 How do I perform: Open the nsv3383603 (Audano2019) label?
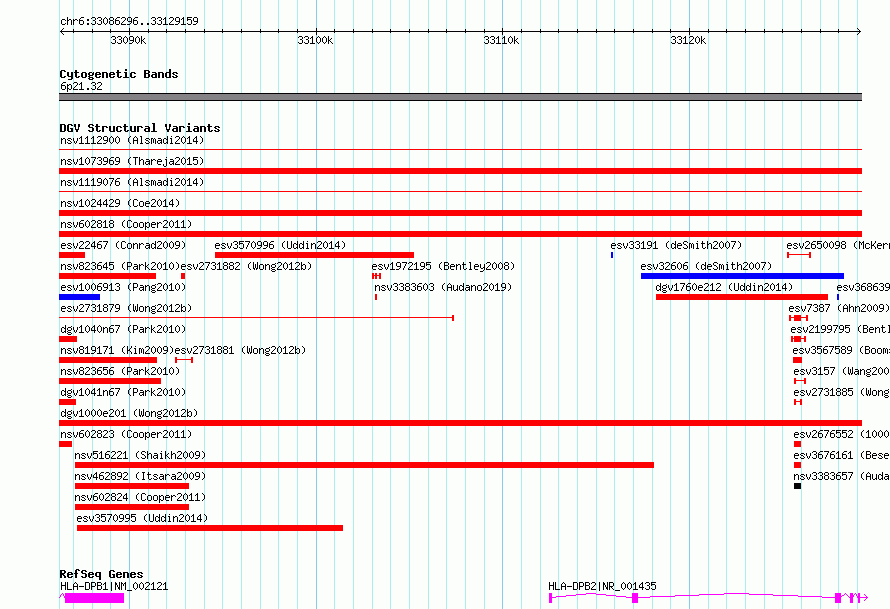point(443,287)
